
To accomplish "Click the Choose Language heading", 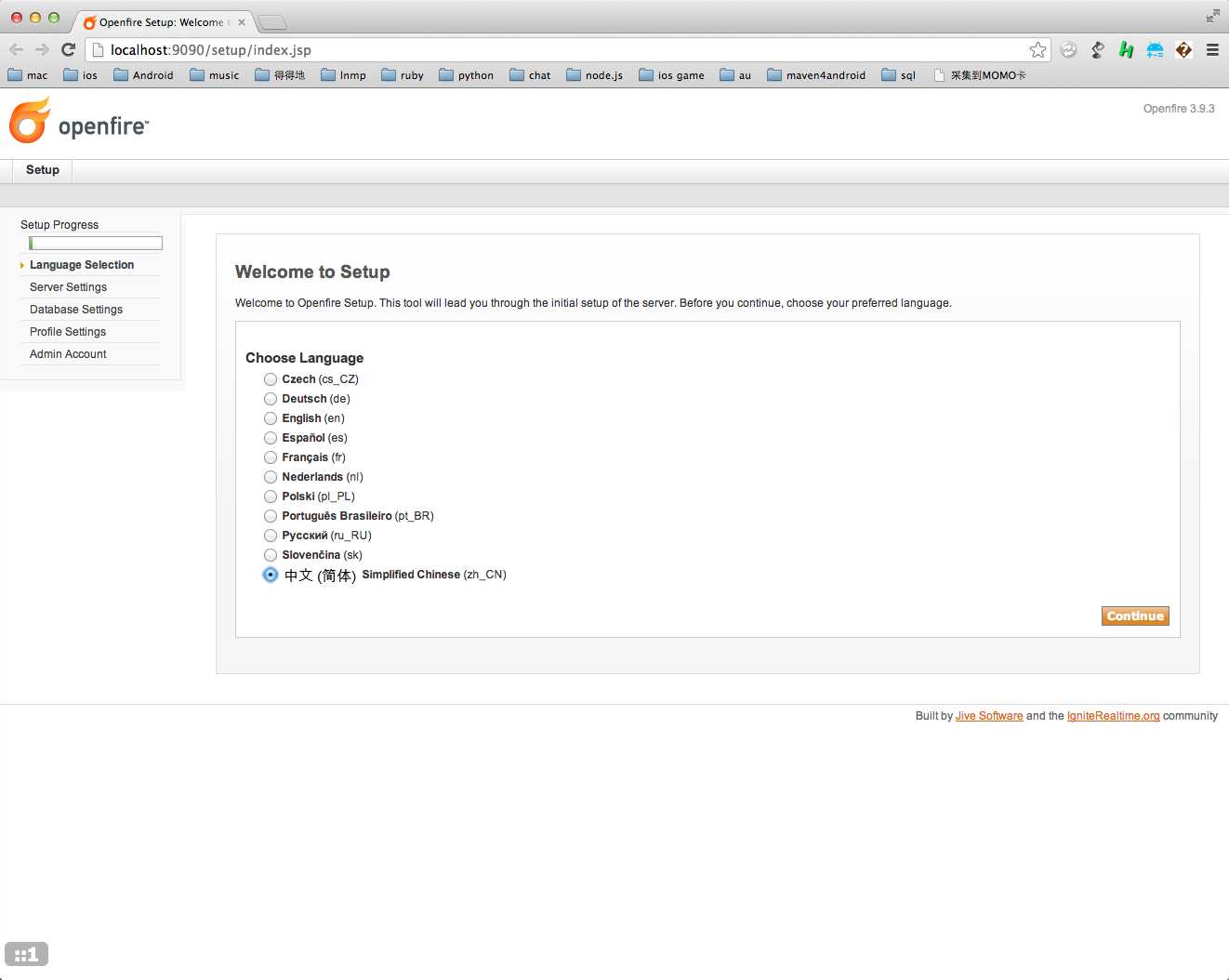I will (x=304, y=358).
